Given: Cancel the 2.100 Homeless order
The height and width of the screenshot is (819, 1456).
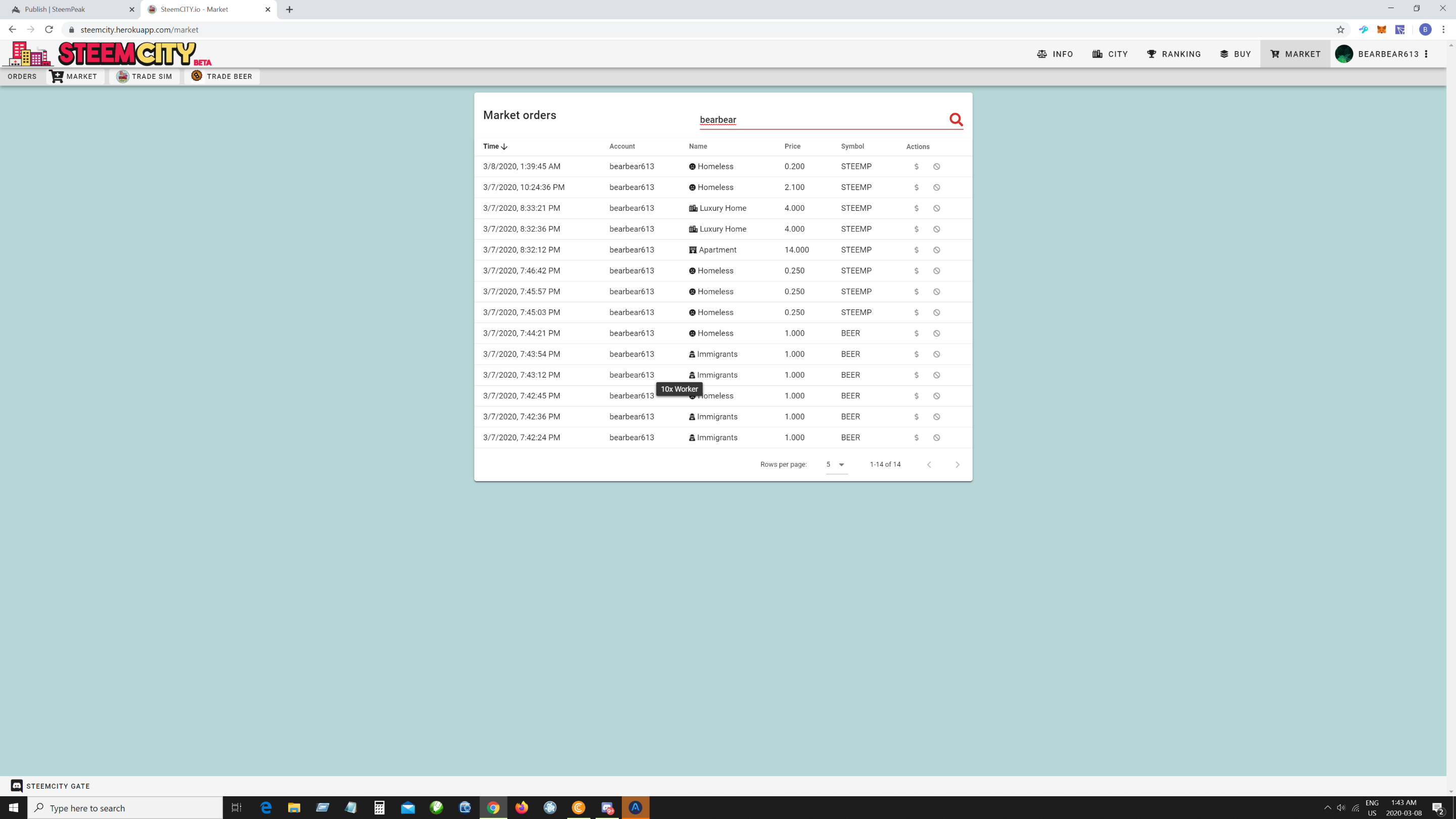Looking at the screenshot, I should tap(937, 188).
